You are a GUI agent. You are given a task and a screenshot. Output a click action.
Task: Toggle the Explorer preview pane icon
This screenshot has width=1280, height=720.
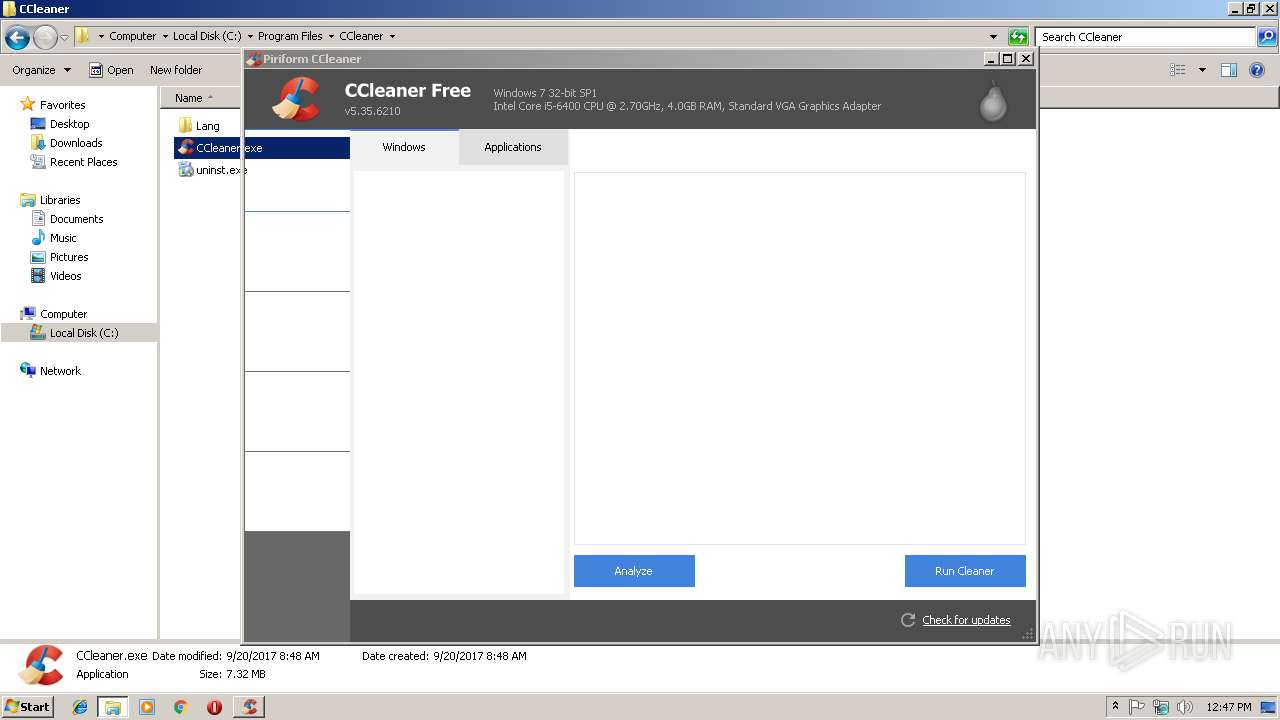[x=1229, y=70]
